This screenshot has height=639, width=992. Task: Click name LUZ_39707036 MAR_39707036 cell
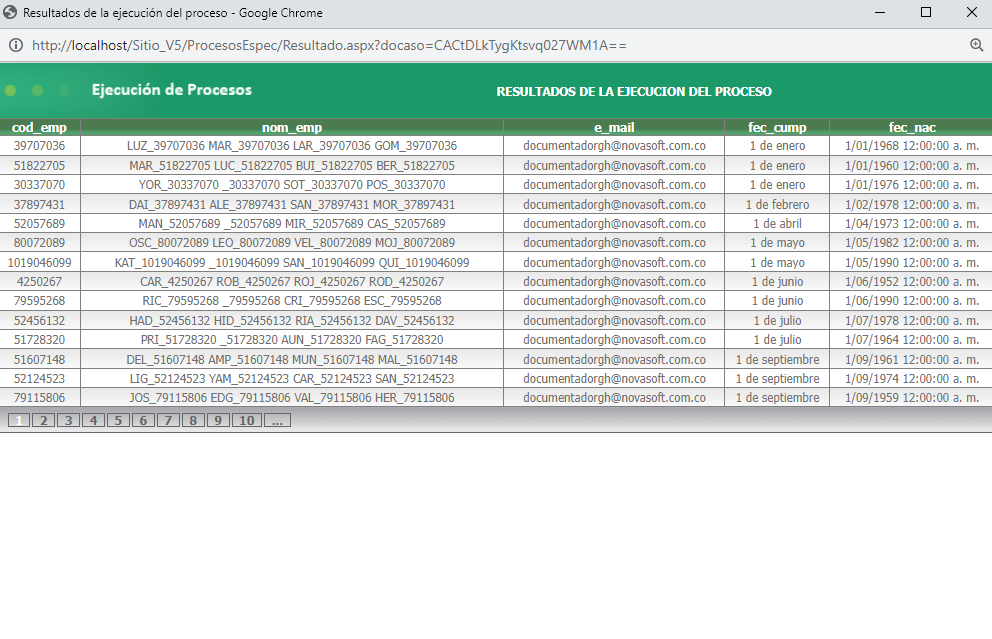(292, 146)
